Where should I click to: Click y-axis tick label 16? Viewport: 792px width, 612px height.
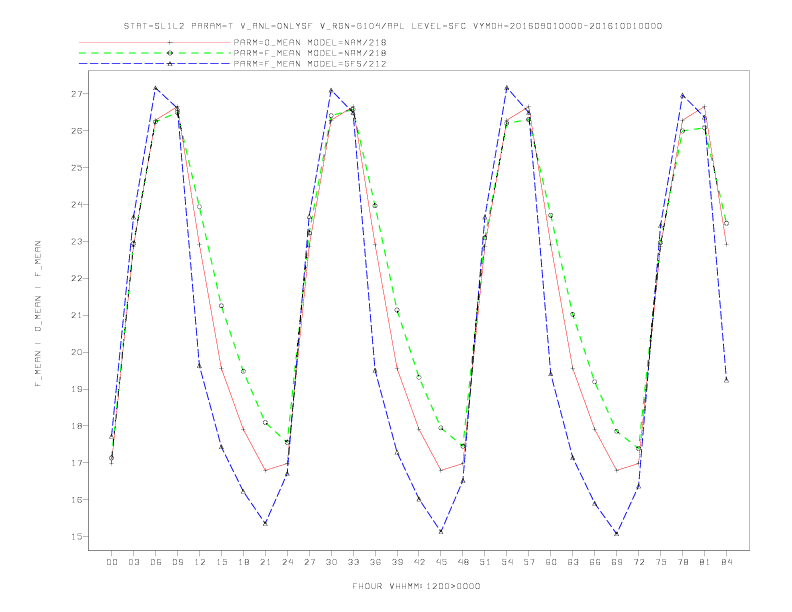tap(76, 500)
